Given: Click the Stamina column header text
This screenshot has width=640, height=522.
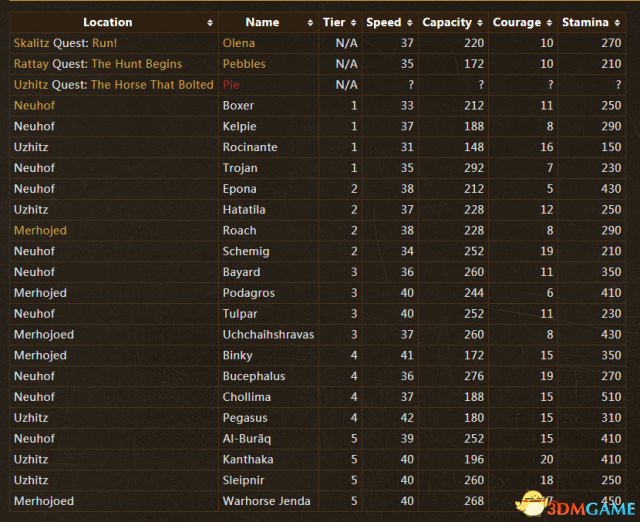Looking at the screenshot, I should click(x=585, y=22).
